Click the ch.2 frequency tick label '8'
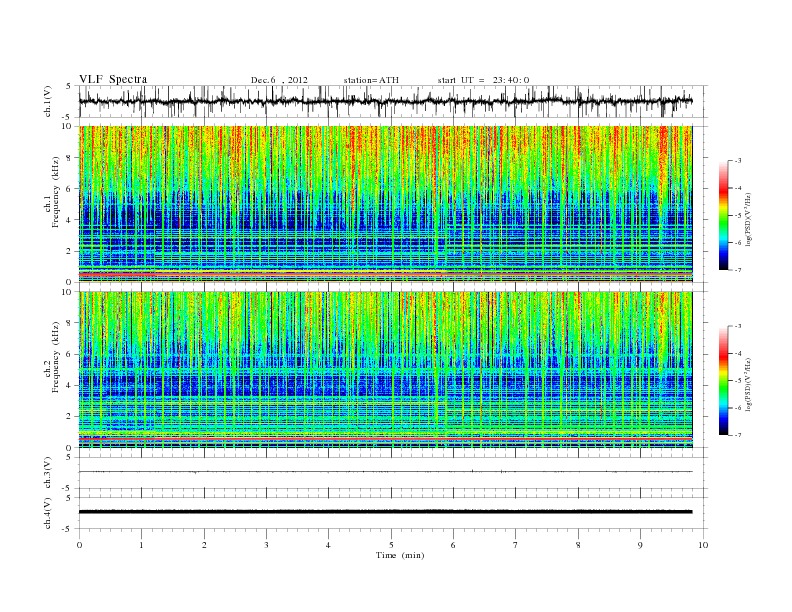Image resolution: width=792 pixels, height=612 pixels. 69,323
